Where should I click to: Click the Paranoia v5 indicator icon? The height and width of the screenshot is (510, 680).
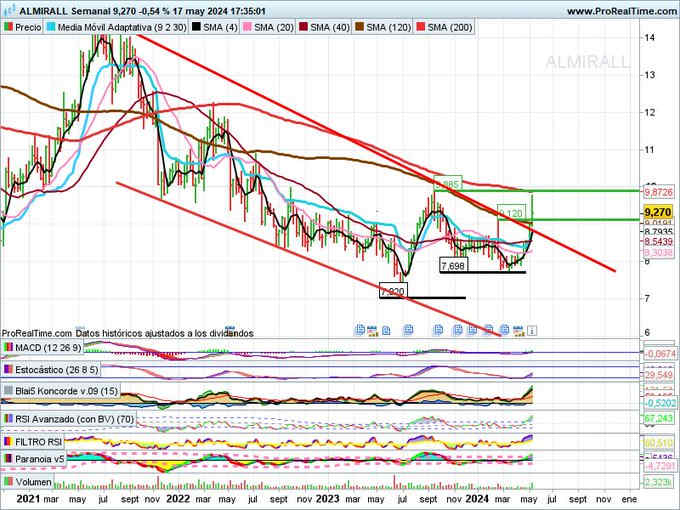8,459
